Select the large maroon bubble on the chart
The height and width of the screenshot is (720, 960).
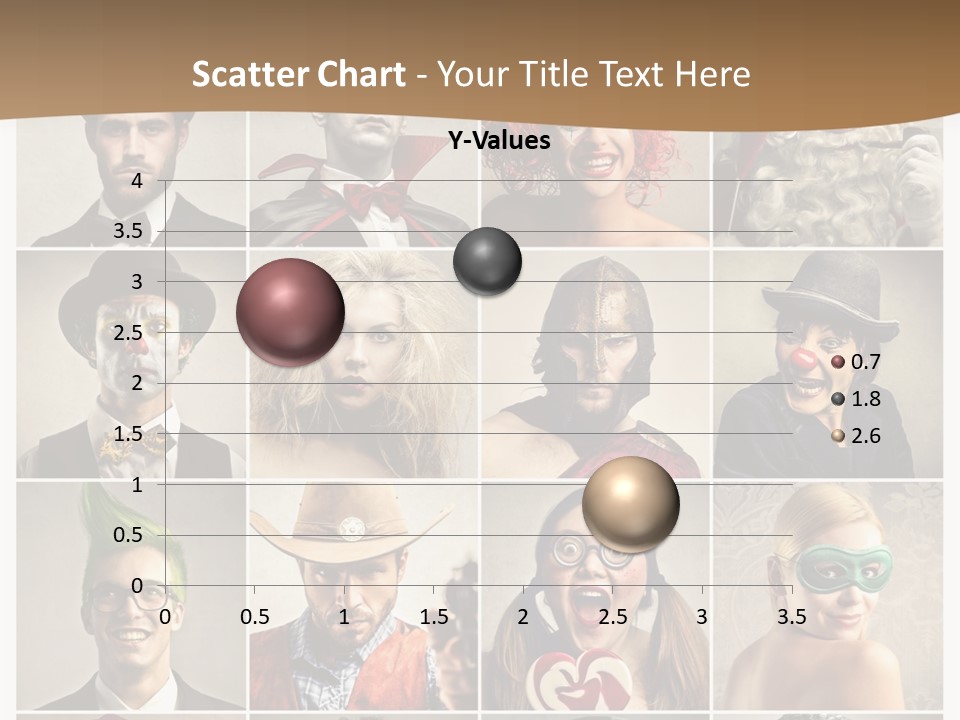(x=290, y=312)
